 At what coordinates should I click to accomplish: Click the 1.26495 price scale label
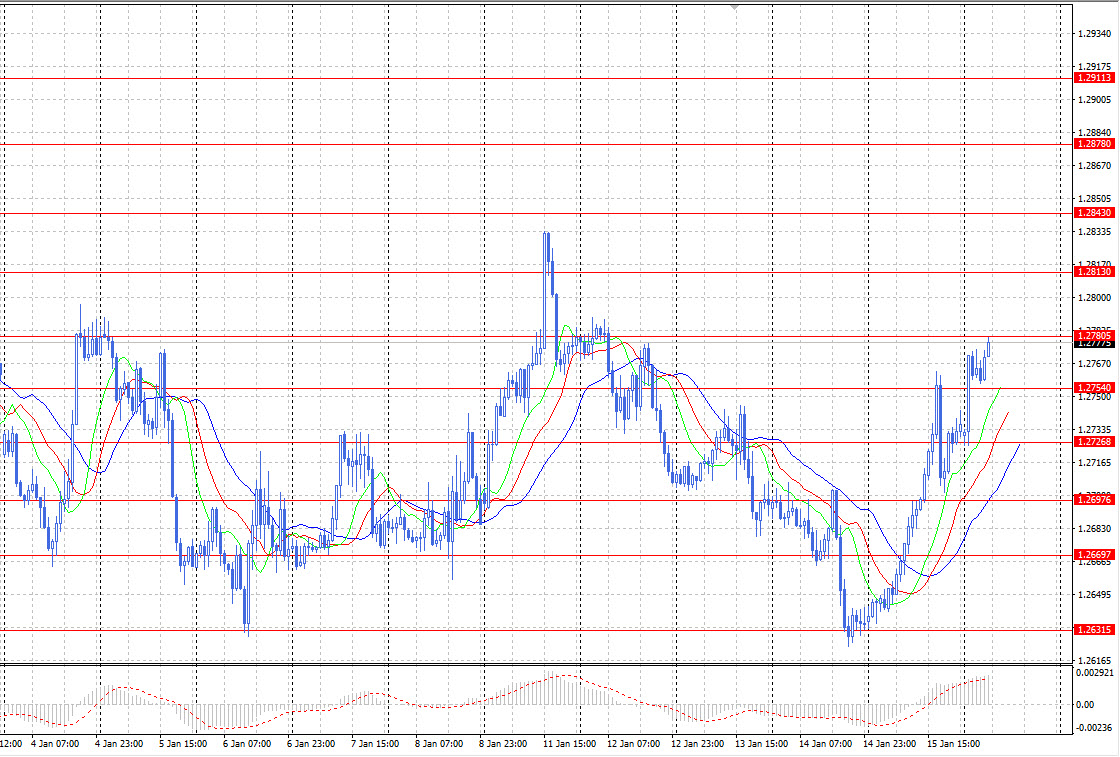(x=1095, y=595)
